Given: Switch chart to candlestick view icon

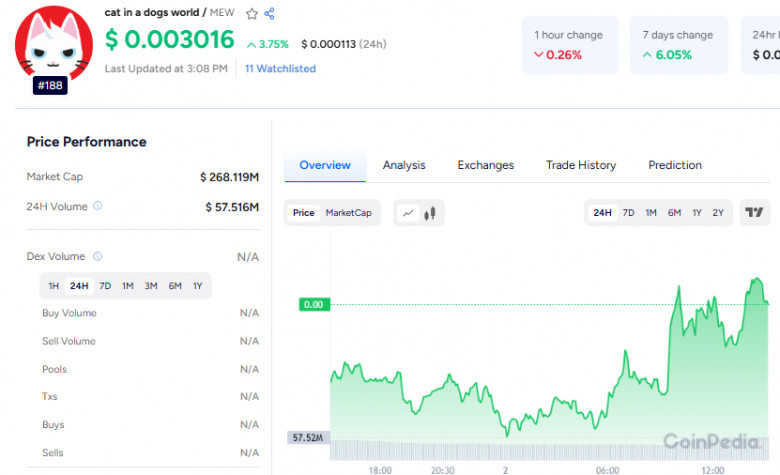Looking at the screenshot, I should click(x=430, y=213).
